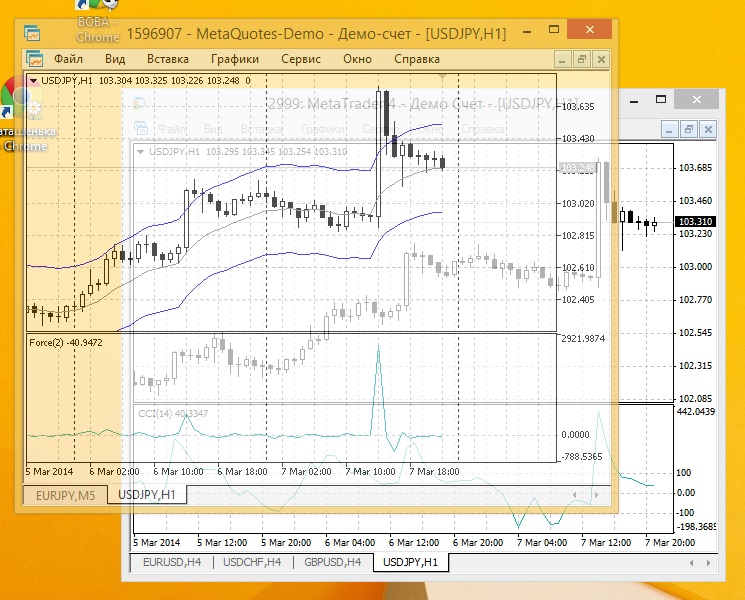Image resolution: width=745 pixels, height=600 pixels.
Task: Open the Вид menu in front window
Action: (115, 59)
